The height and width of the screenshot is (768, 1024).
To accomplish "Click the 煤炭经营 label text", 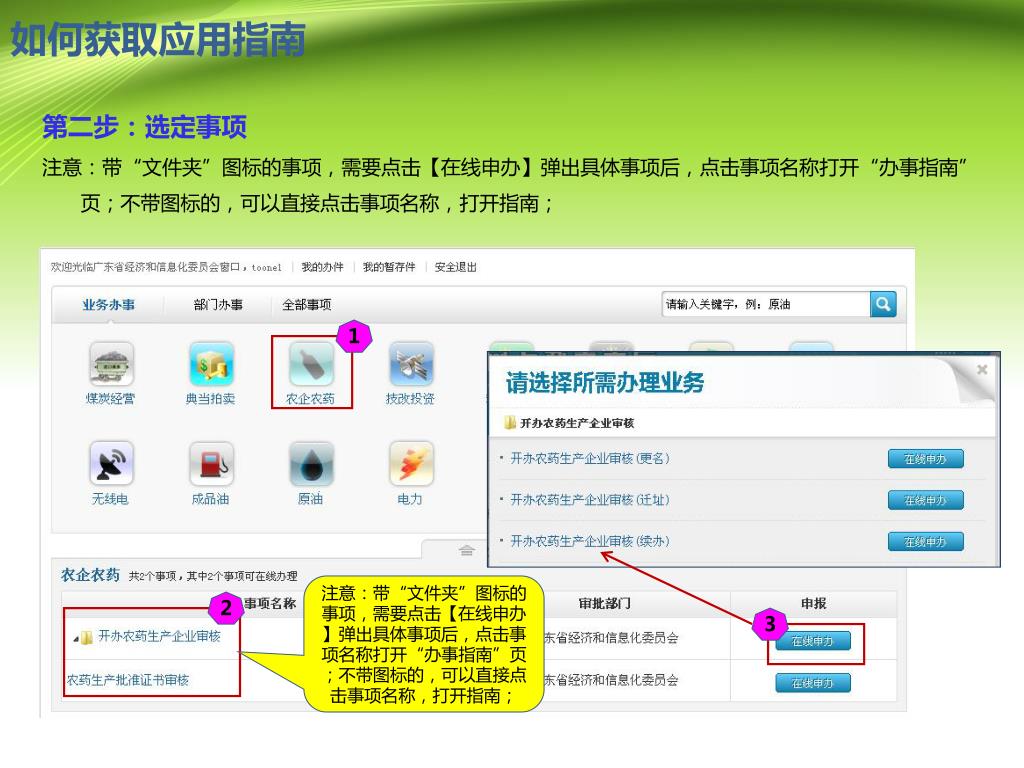I will [x=110, y=398].
